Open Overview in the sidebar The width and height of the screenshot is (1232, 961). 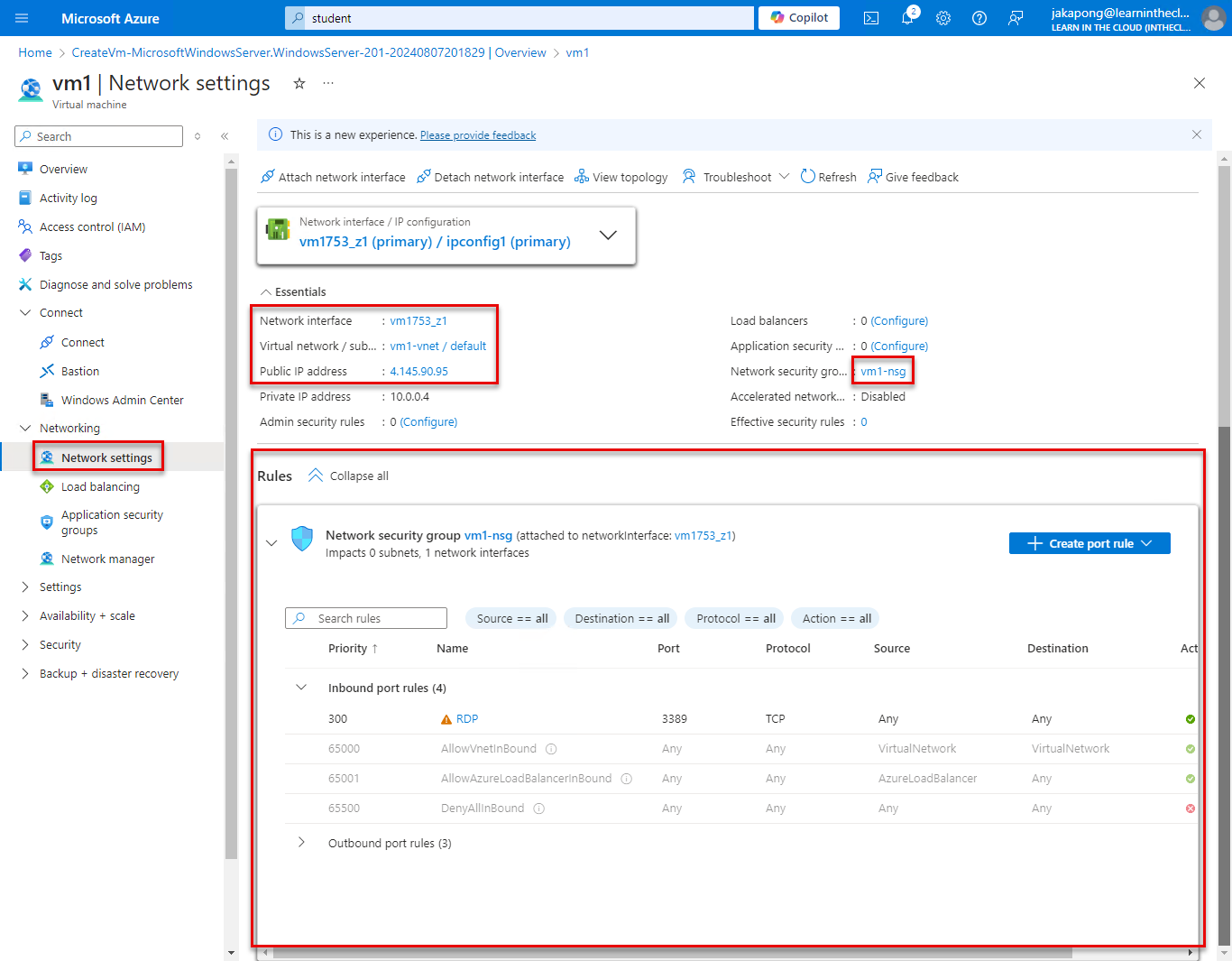click(x=63, y=169)
